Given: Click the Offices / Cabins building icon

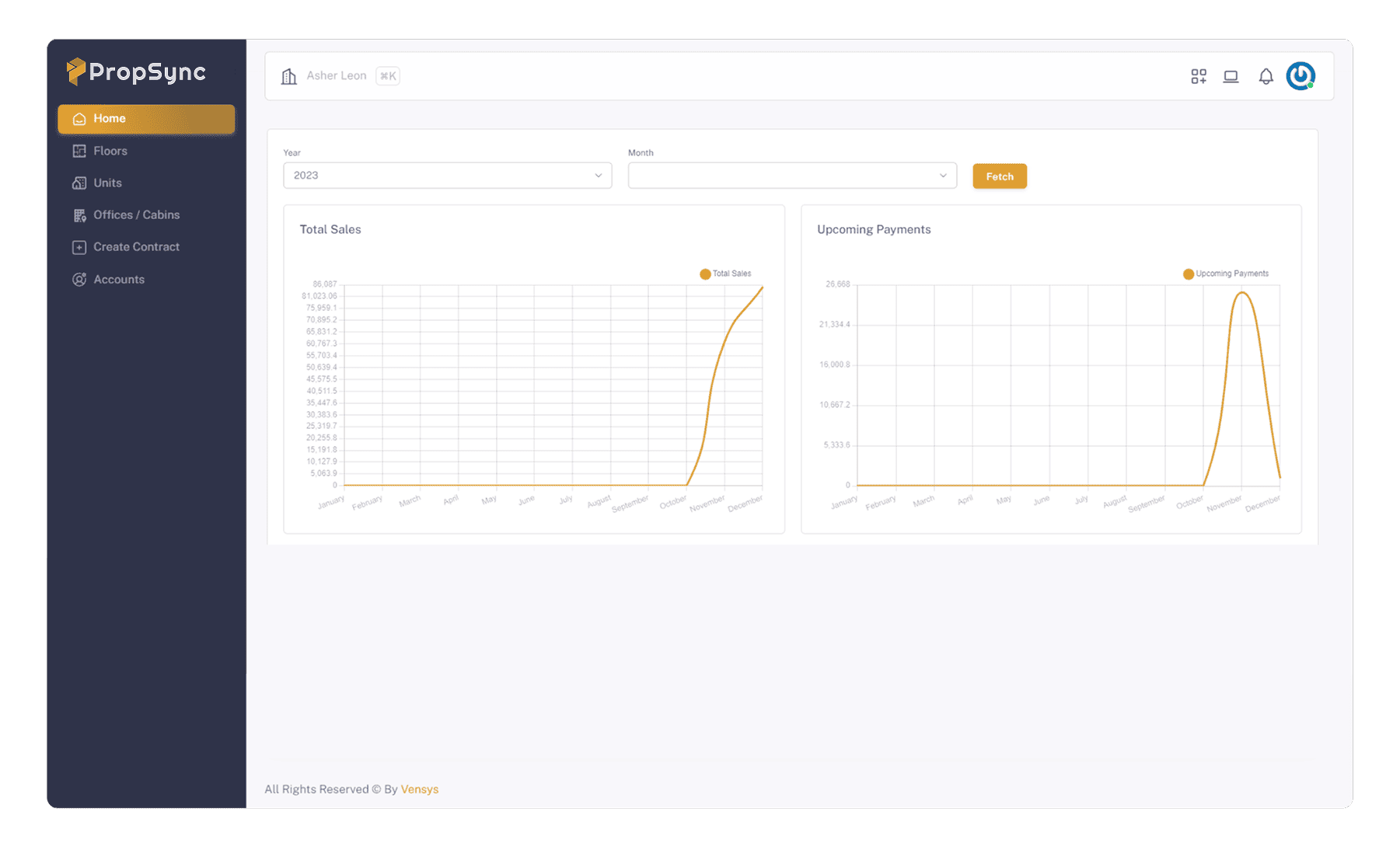Looking at the screenshot, I should click(79, 215).
